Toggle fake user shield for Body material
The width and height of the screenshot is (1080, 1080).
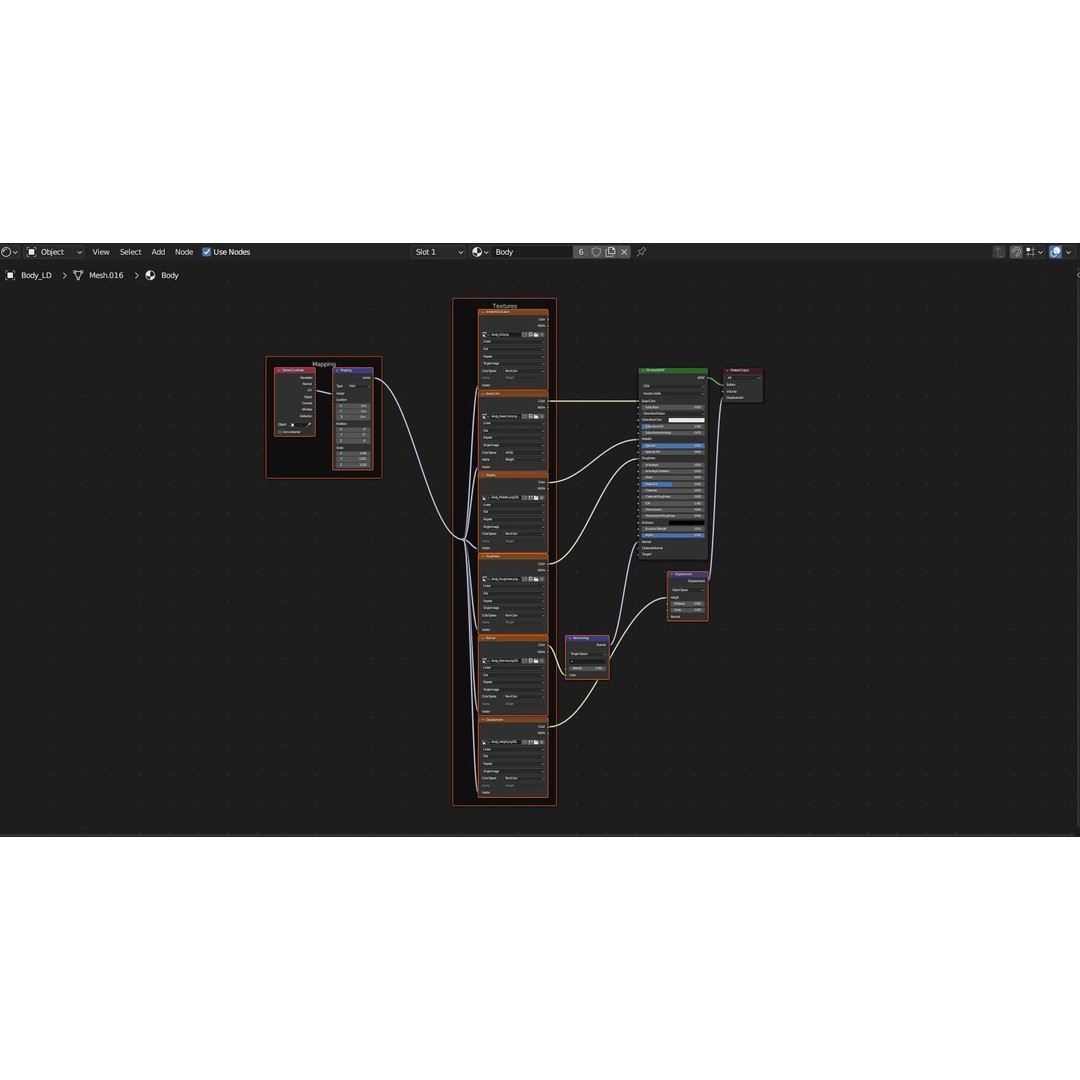[596, 252]
